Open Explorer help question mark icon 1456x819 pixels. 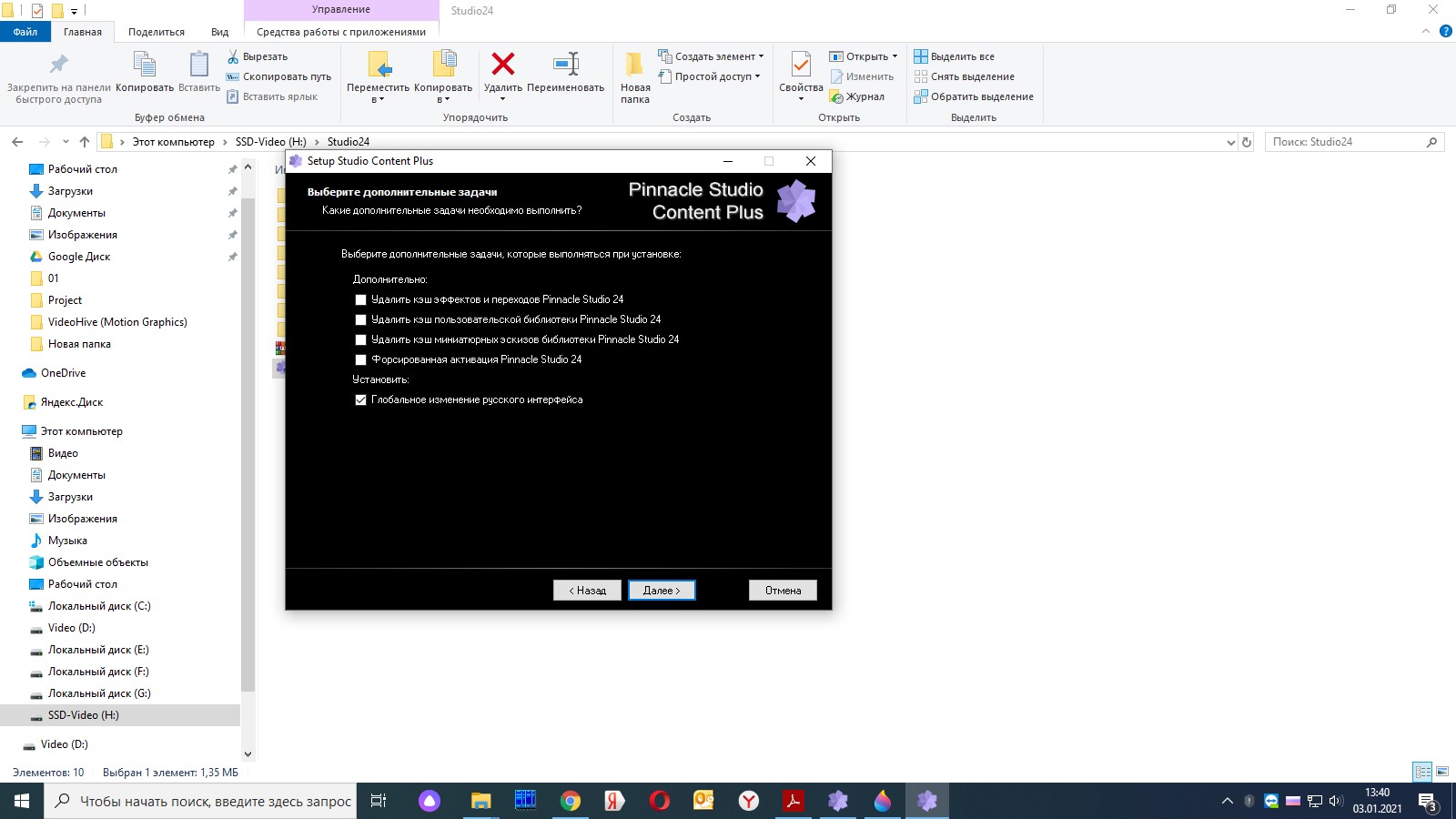[x=1445, y=31]
